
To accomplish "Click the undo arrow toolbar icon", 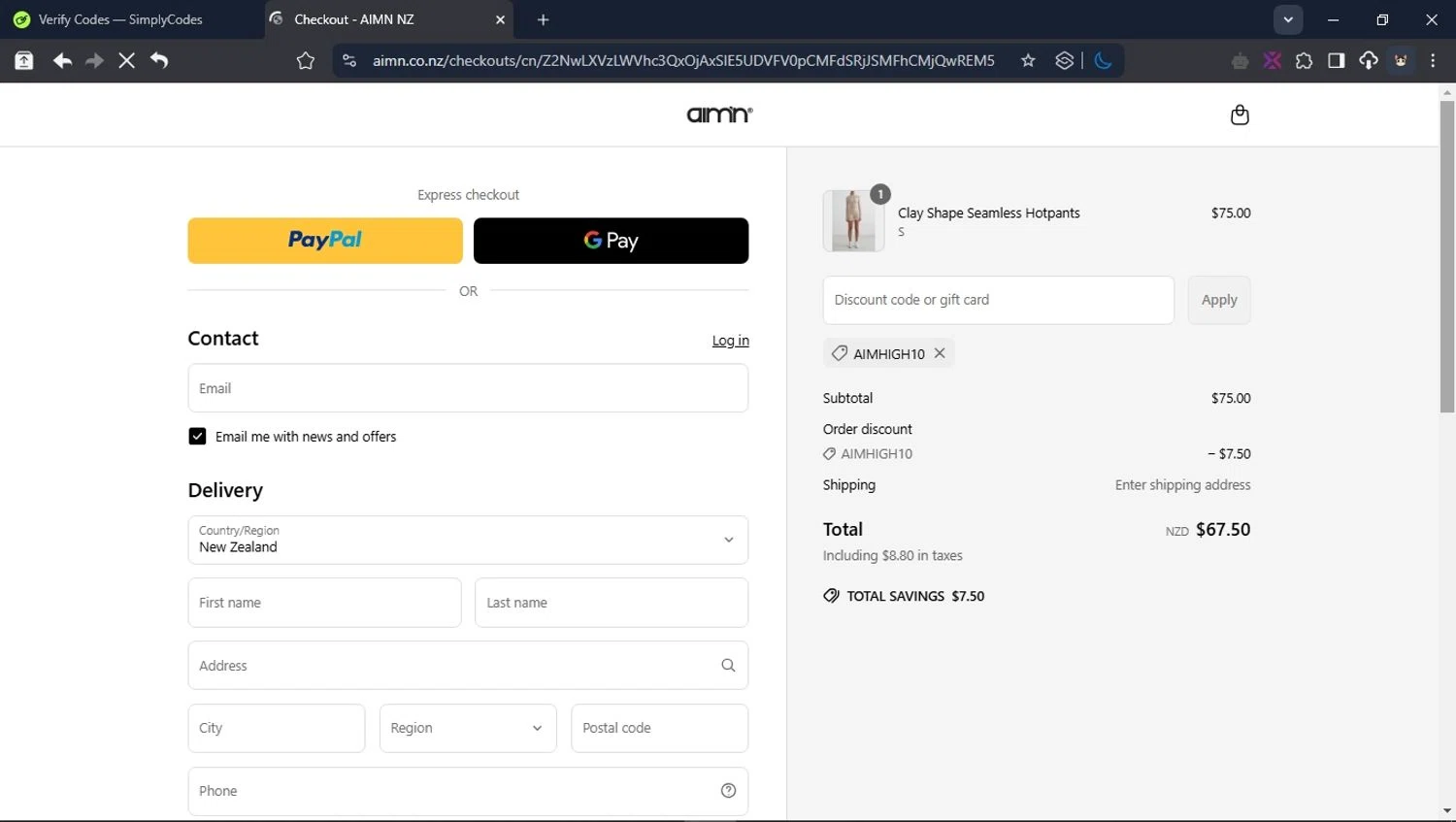I will (159, 60).
